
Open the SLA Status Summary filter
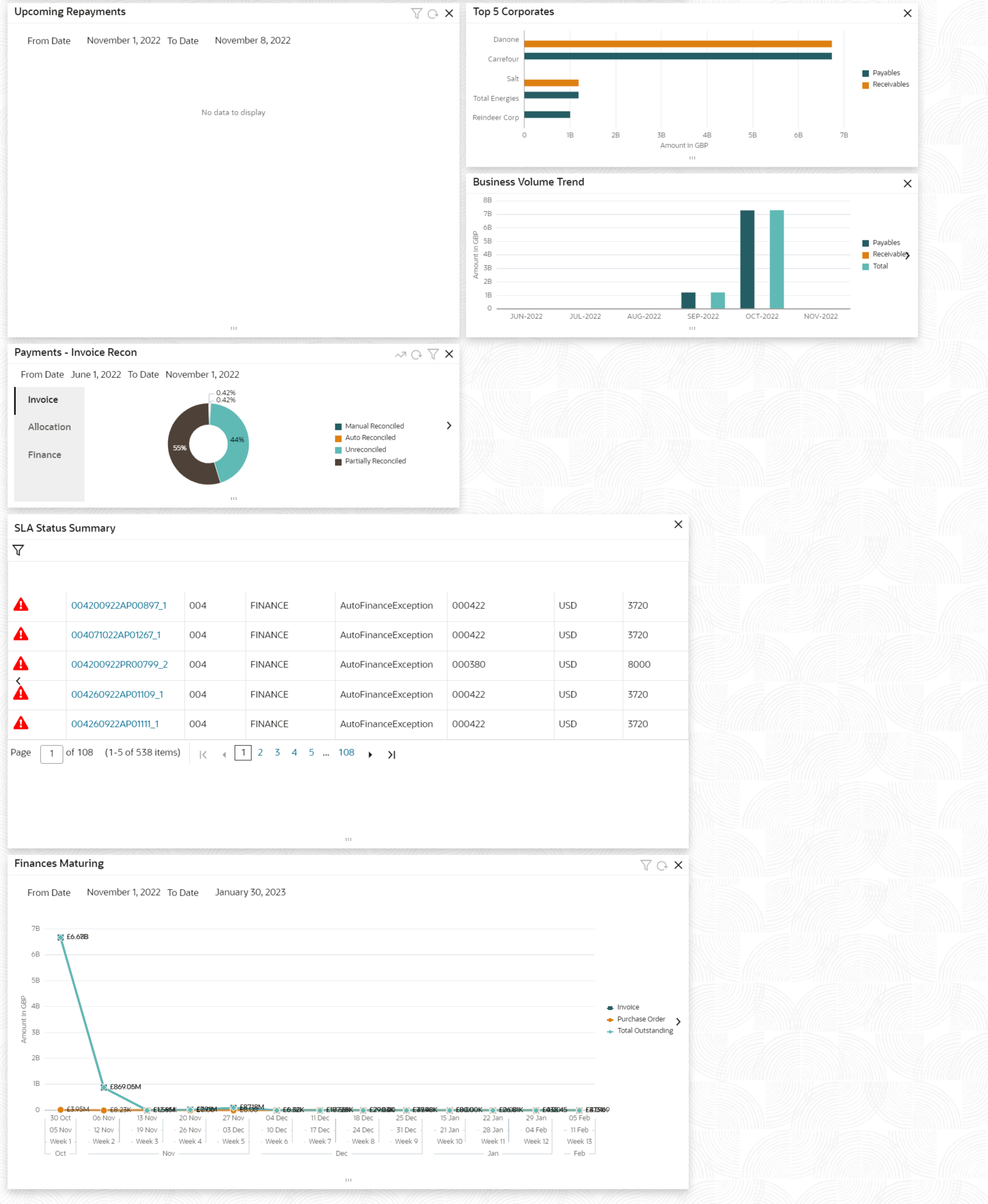pos(18,550)
